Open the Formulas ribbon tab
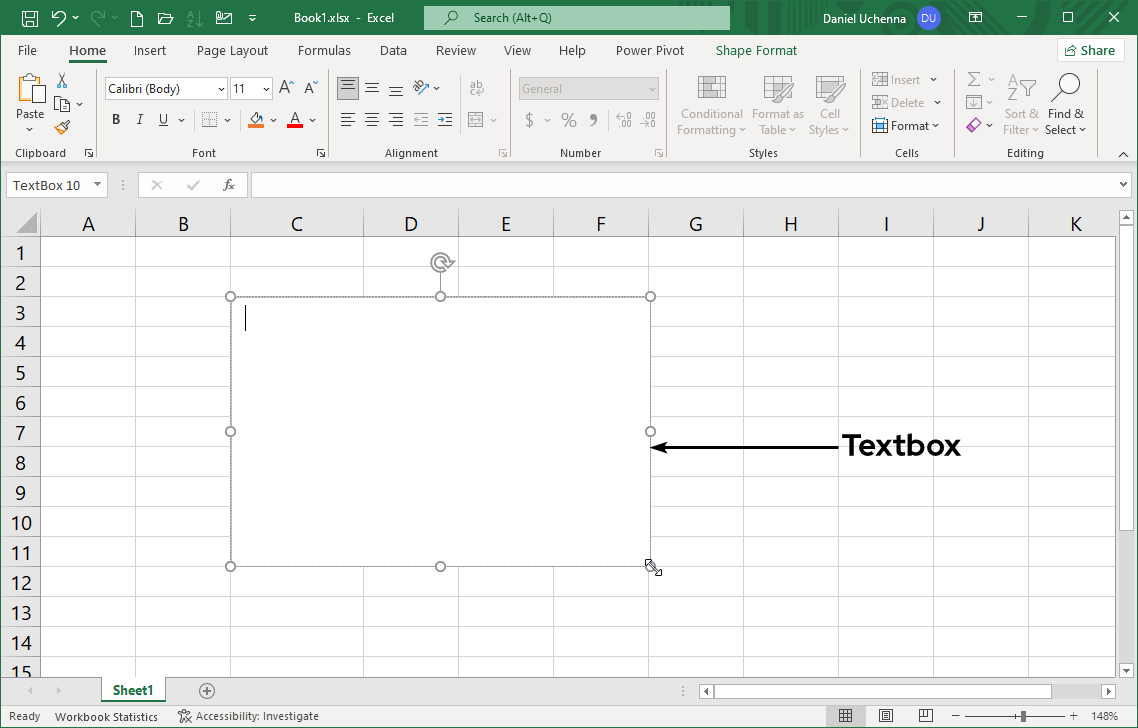This screenshot has height=728, width=1138. [324, 50]
